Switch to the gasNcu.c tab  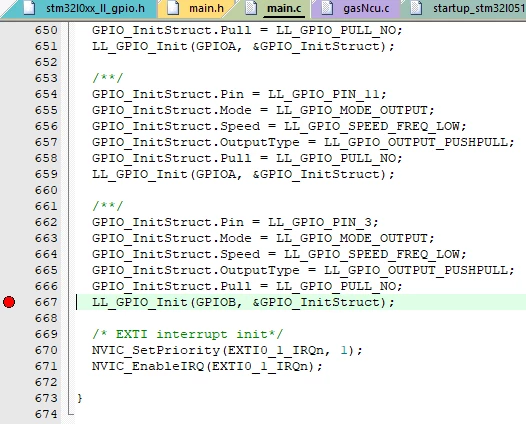356,8
